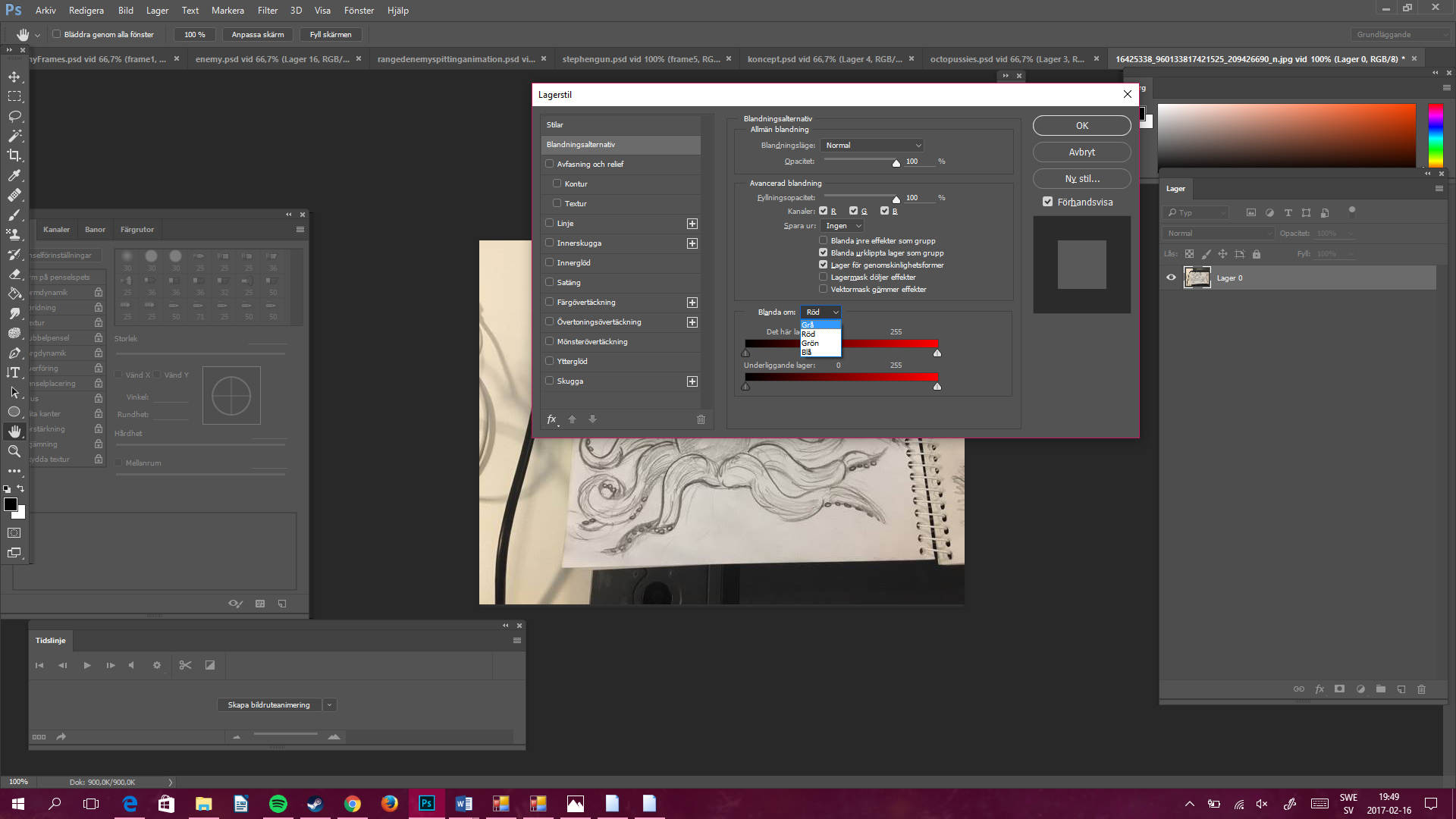Select the Crop tool
The height and width of the screenshot is (819, 1456).
(x=14, y=156)
